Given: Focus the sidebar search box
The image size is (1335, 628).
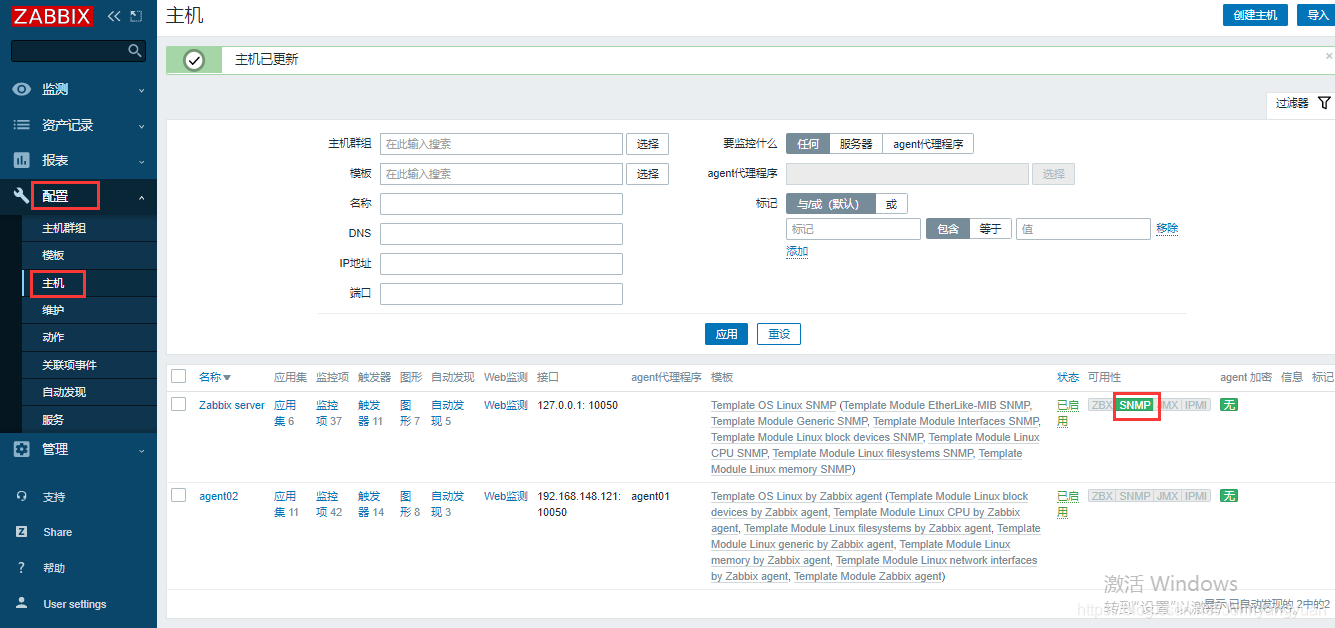Looking at the screenshot, I should (78, 50).
